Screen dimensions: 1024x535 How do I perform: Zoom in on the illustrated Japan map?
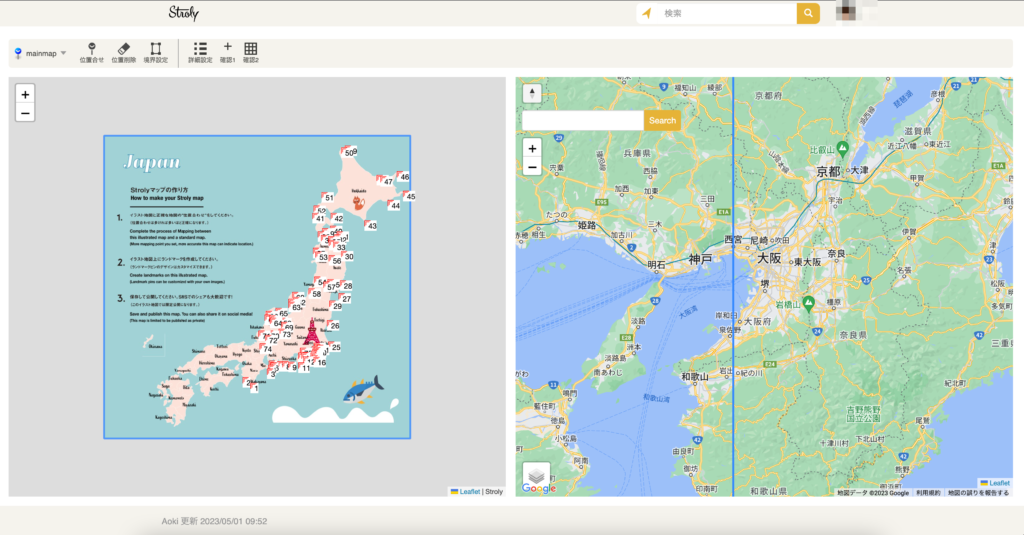[x=25, y=95]
